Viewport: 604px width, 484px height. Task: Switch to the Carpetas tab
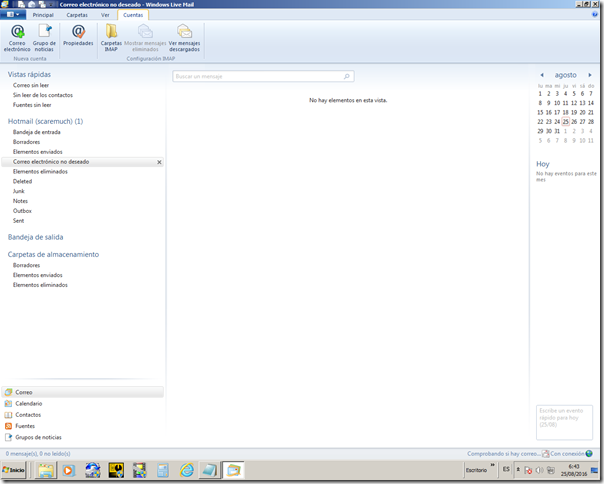point(77,15)
